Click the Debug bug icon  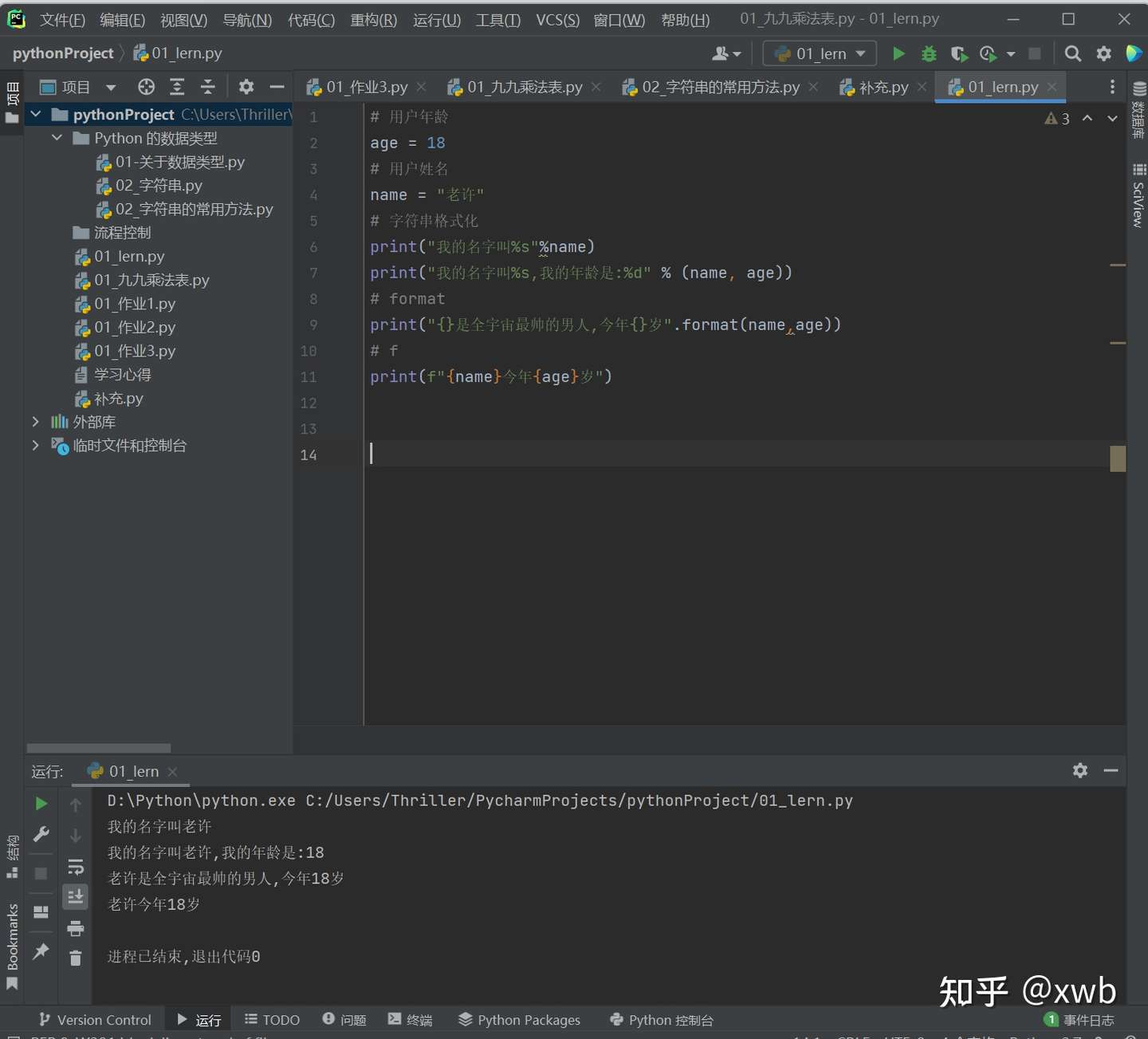pos(929,53)
